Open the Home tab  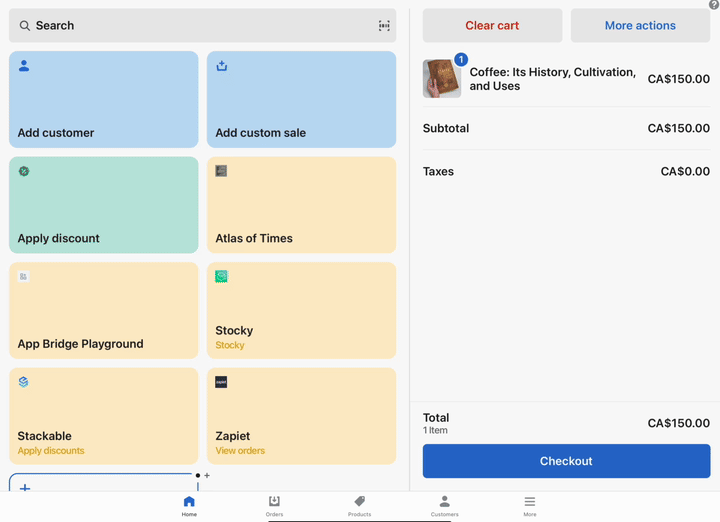point(189,506)
